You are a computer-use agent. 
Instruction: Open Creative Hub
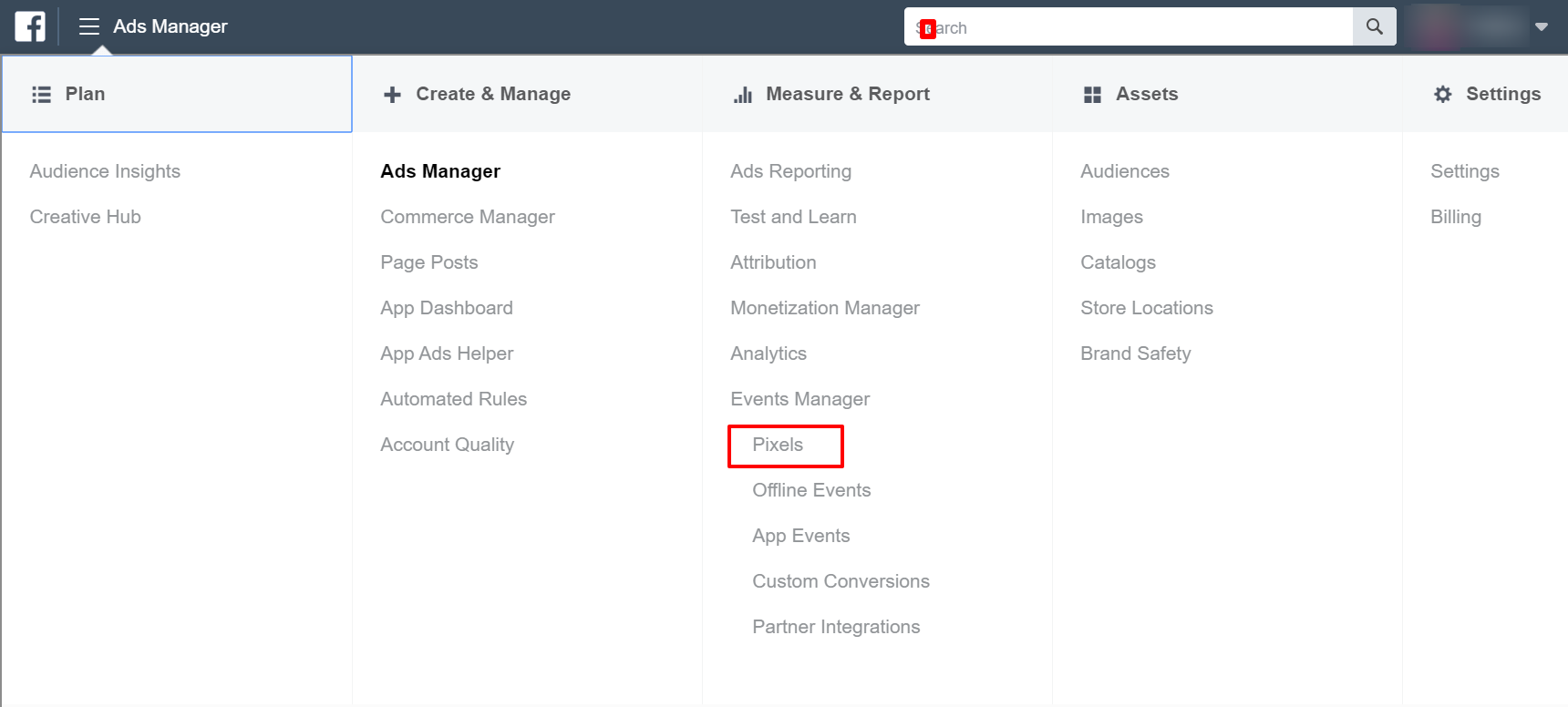pos(85,217)
